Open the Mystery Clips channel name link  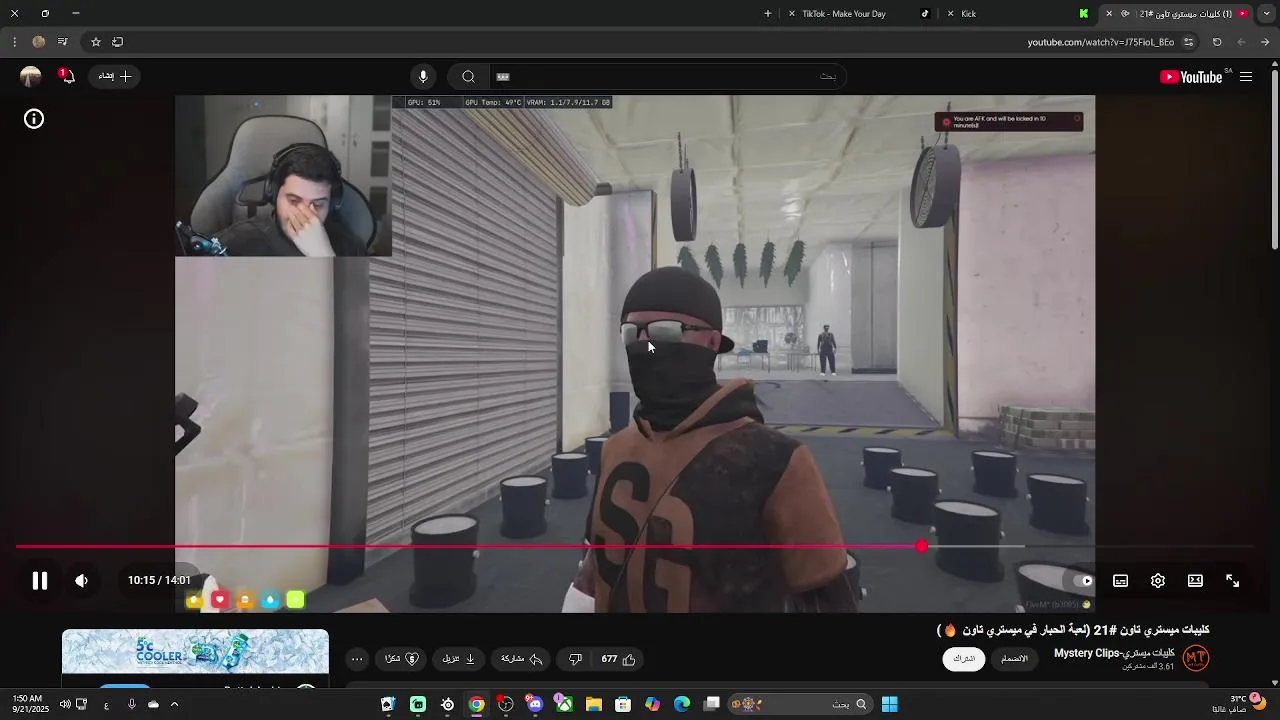click(x=1115, y=653)
